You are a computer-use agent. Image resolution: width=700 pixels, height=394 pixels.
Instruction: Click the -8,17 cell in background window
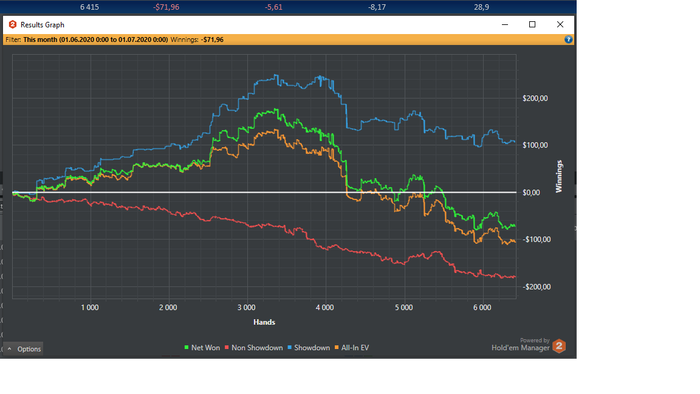pos(377,7)
